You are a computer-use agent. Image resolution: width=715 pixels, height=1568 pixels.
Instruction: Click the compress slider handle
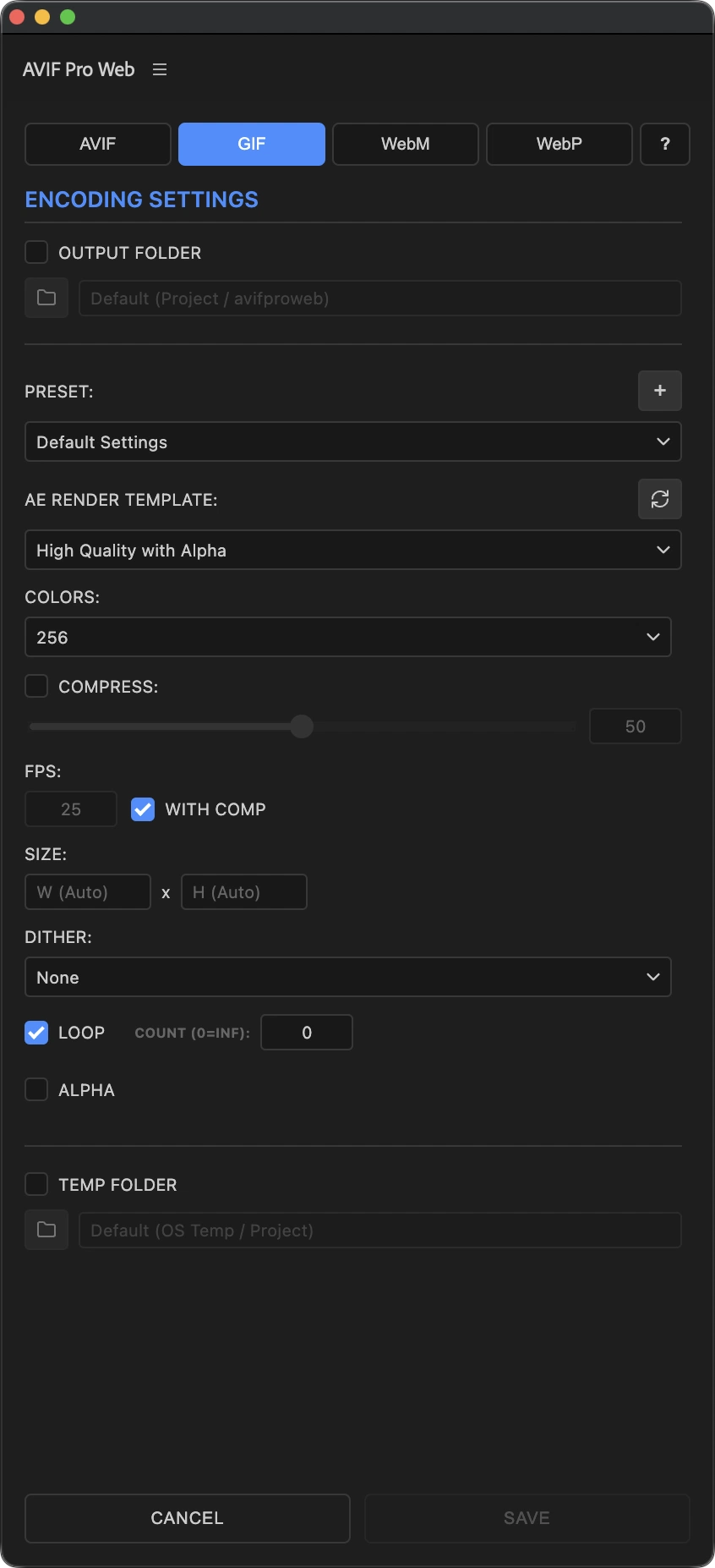click(x=302, y=726)
